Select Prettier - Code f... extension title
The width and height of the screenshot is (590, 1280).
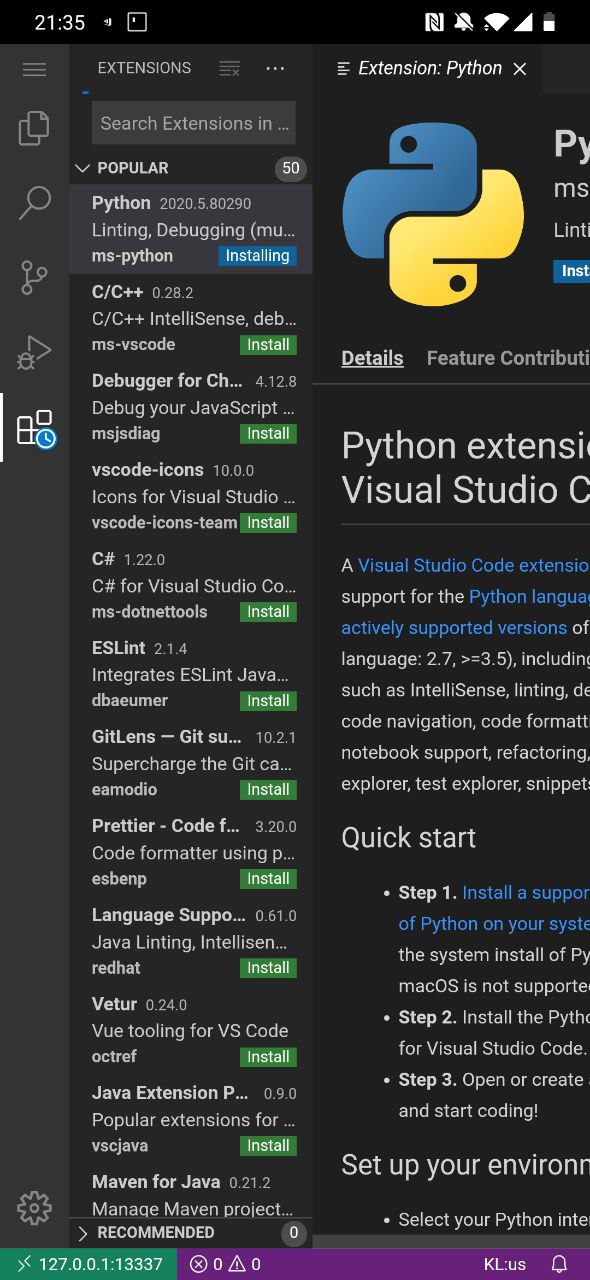point(167,826)
